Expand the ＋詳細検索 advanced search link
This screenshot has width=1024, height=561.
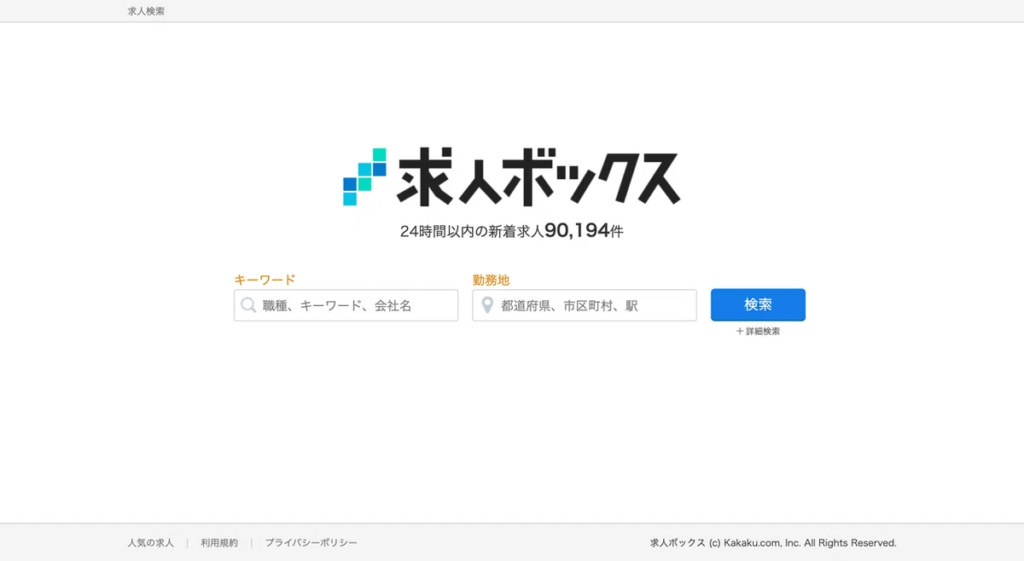coord(758,331)
